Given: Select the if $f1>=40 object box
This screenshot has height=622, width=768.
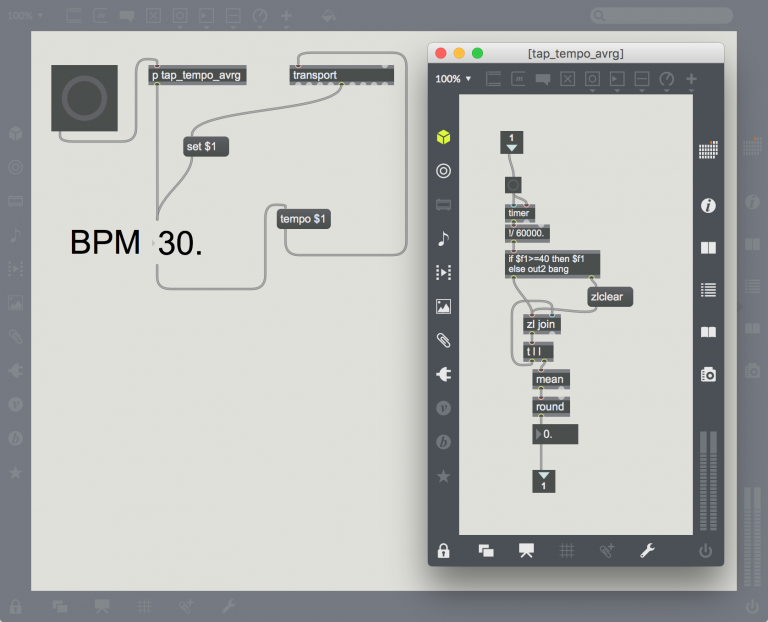Looking at the screenshot, I should pos(552,264).
